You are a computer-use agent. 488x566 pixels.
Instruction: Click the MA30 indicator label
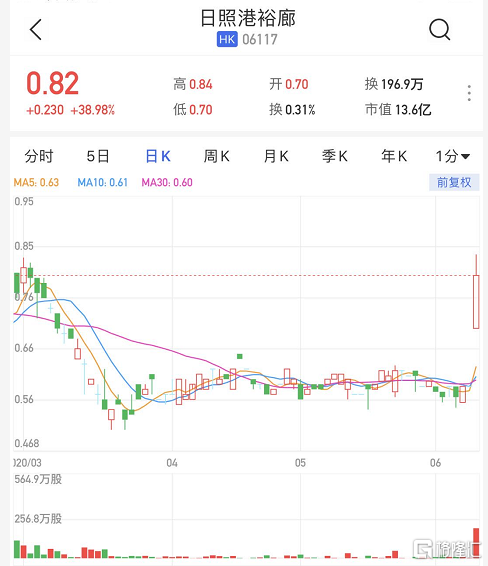167,182
